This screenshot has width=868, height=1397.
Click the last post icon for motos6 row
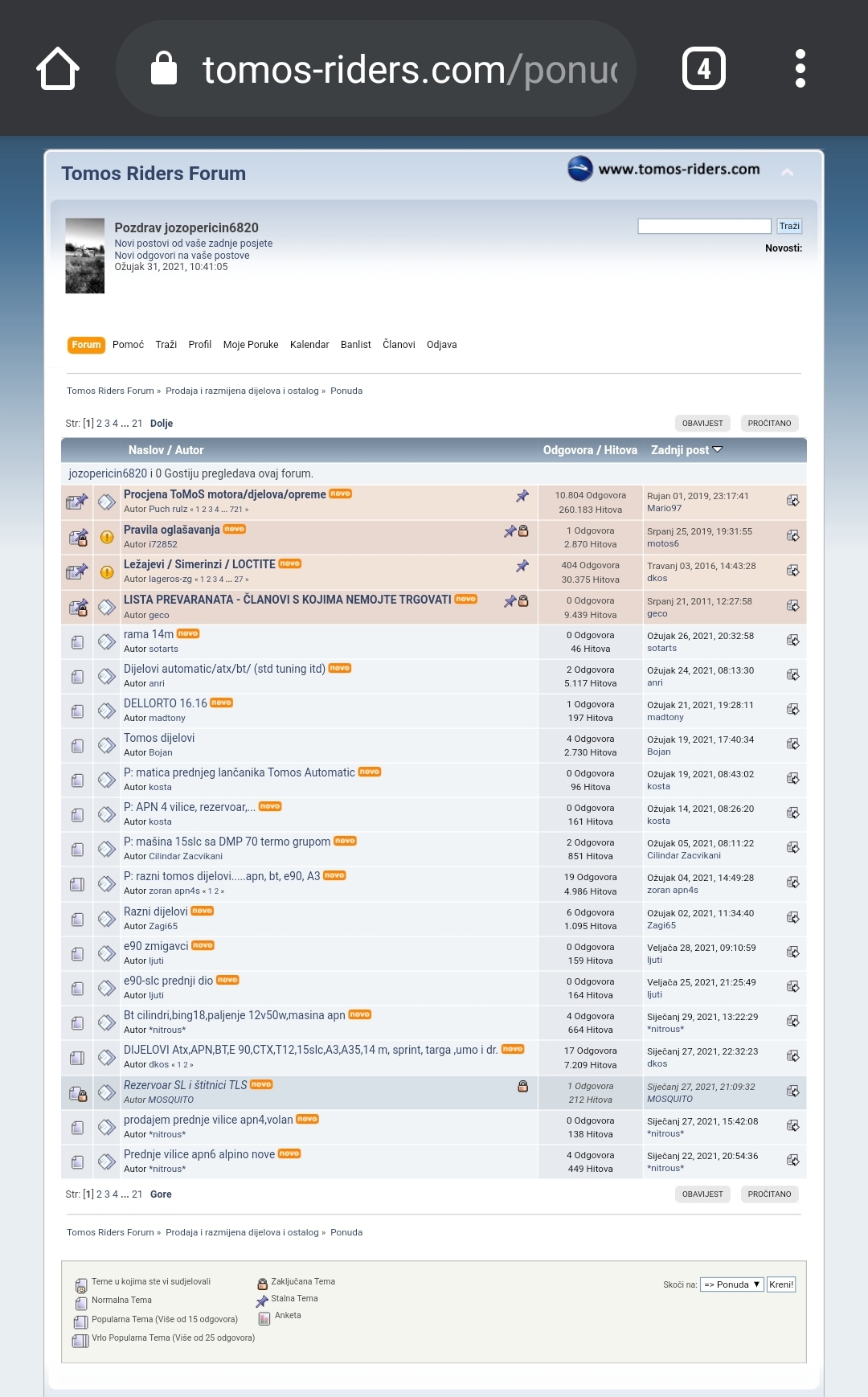(792, 536)
